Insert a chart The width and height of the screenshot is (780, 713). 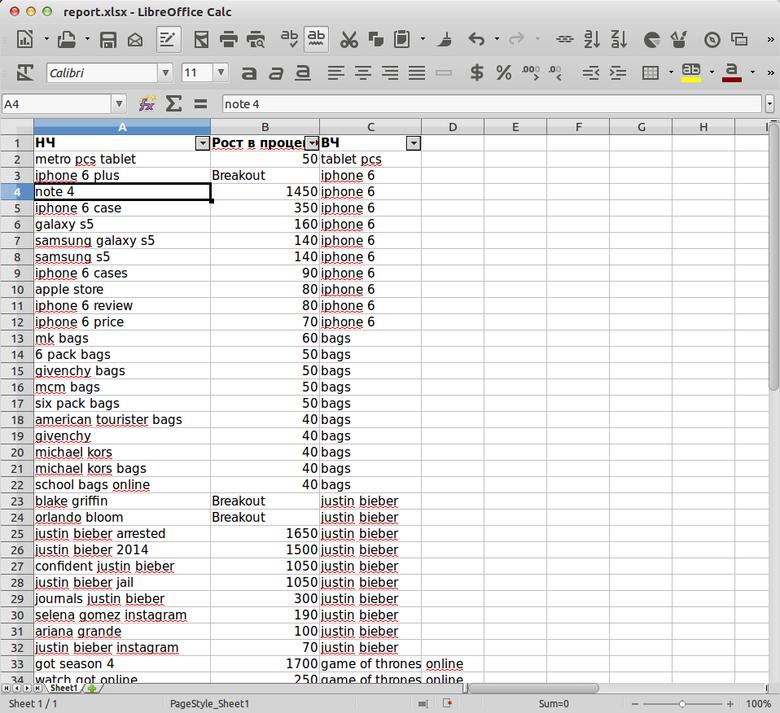click(x=651, y=39)
